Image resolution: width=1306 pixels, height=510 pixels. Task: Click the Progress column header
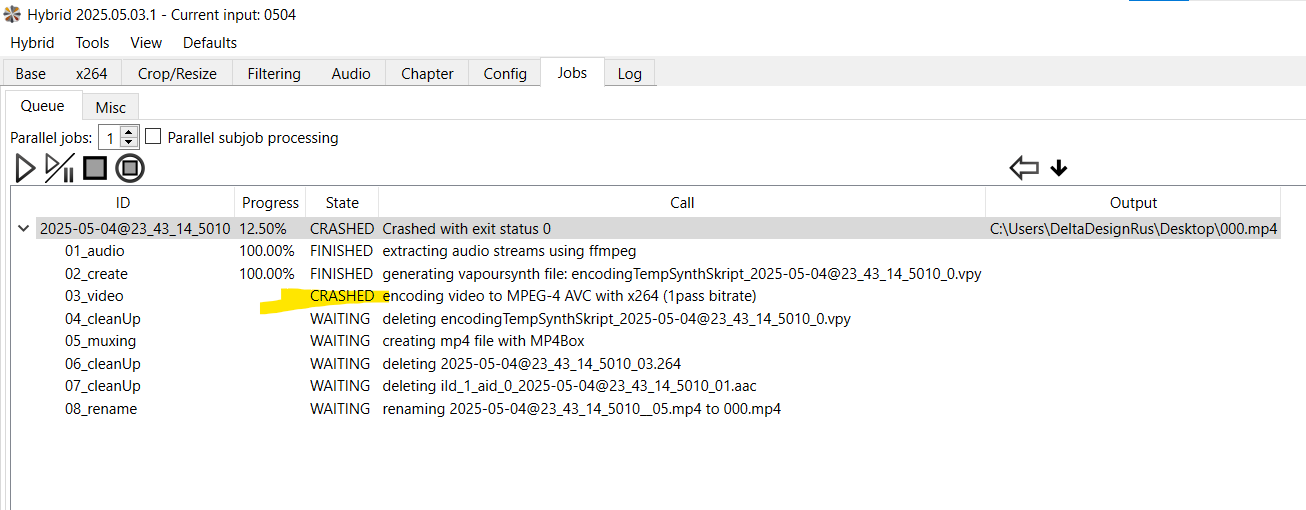point(270,203)
